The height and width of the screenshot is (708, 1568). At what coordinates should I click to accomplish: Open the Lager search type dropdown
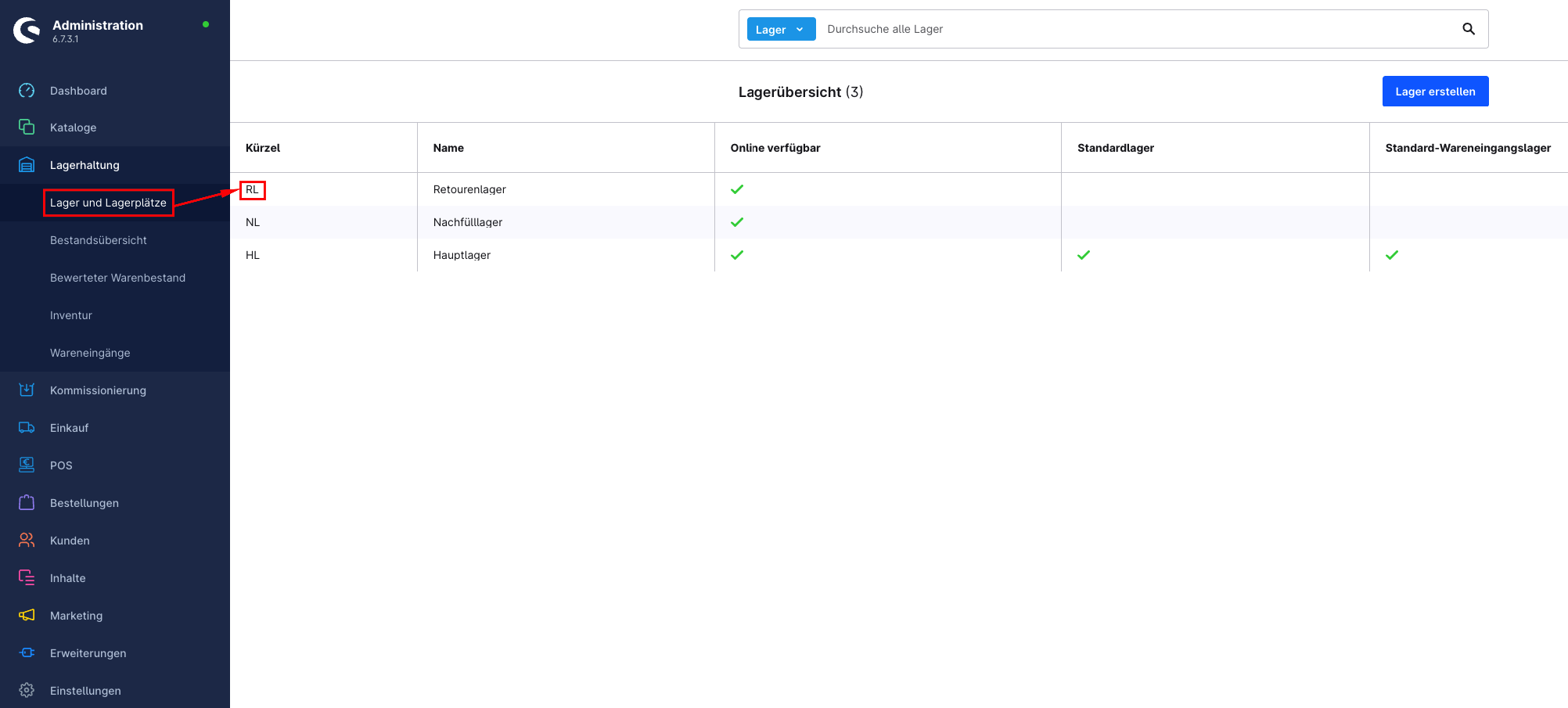point(780,29)
